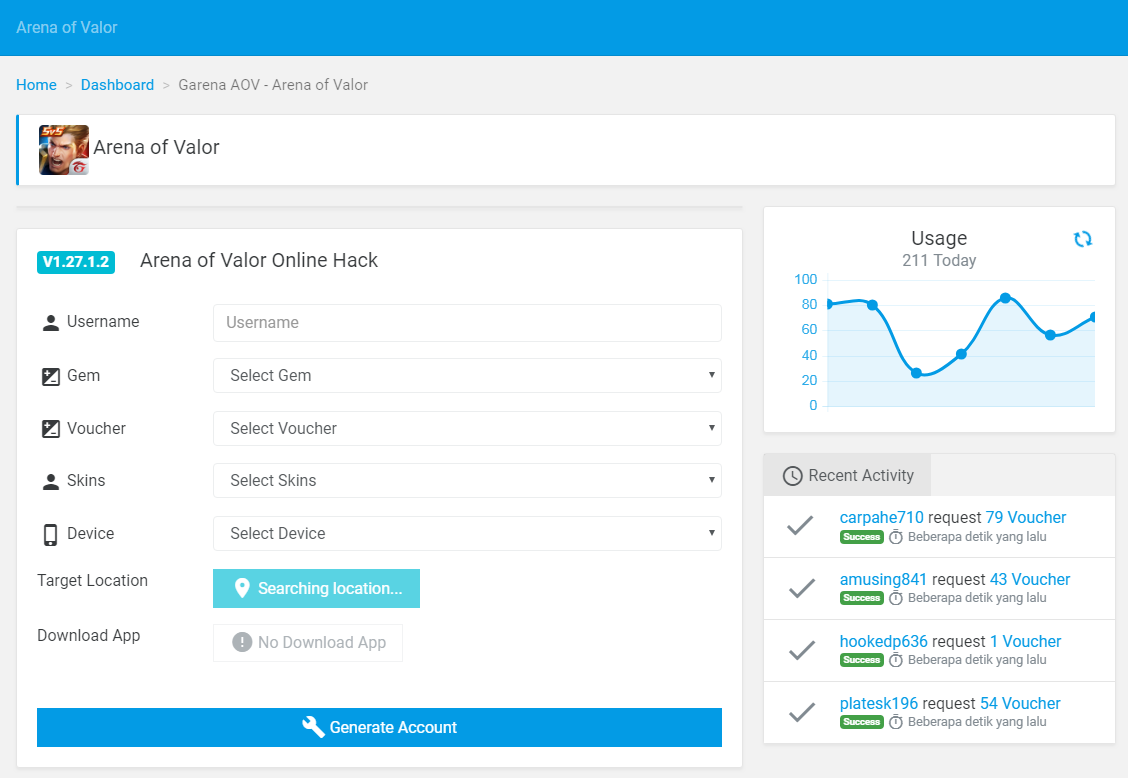Click the phone icon next to Device
The height and width of the screenshot is (778, 1128).
(50, 534)
